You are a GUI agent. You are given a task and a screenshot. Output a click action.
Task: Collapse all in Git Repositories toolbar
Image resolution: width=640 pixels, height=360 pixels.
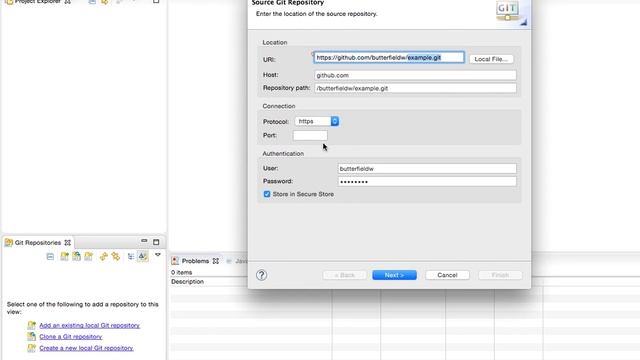pos(50,256)
